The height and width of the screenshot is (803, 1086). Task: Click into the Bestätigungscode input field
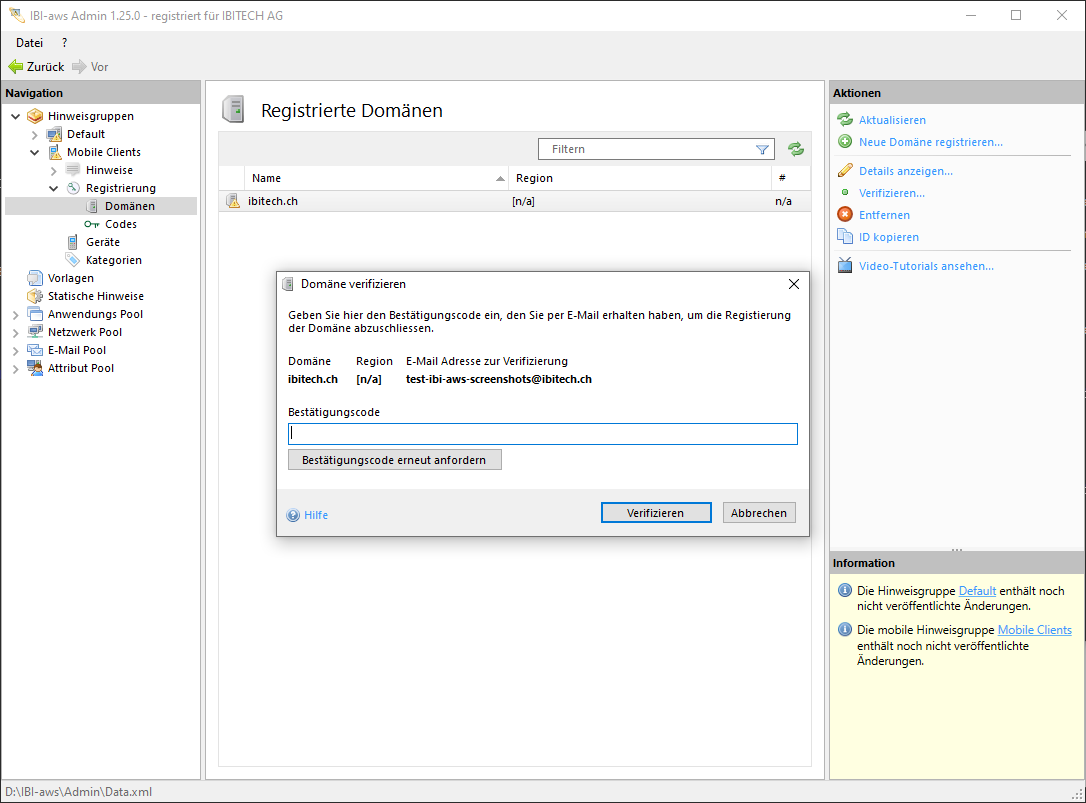pos(542,434)
